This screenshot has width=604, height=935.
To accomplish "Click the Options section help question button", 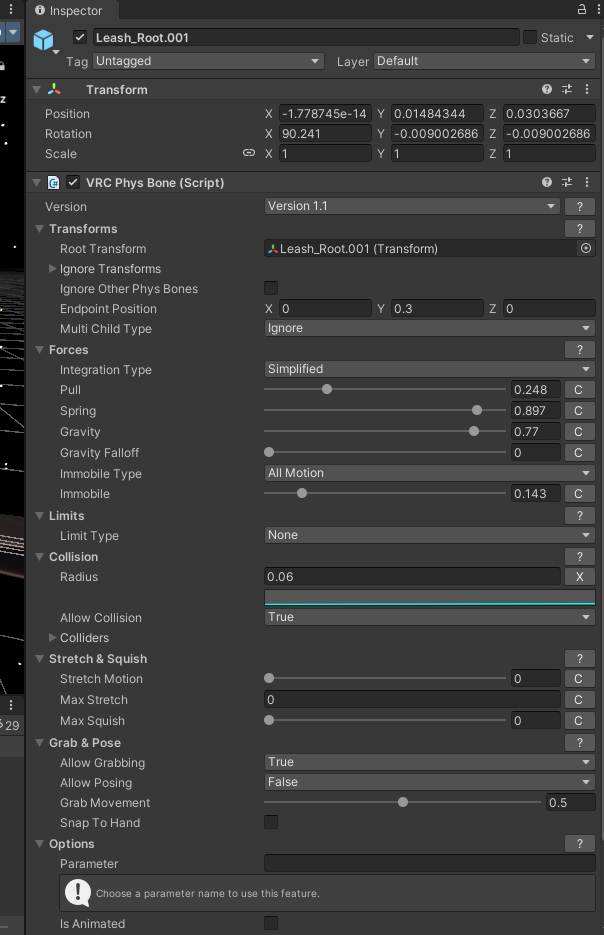I will tap(580, 843).
